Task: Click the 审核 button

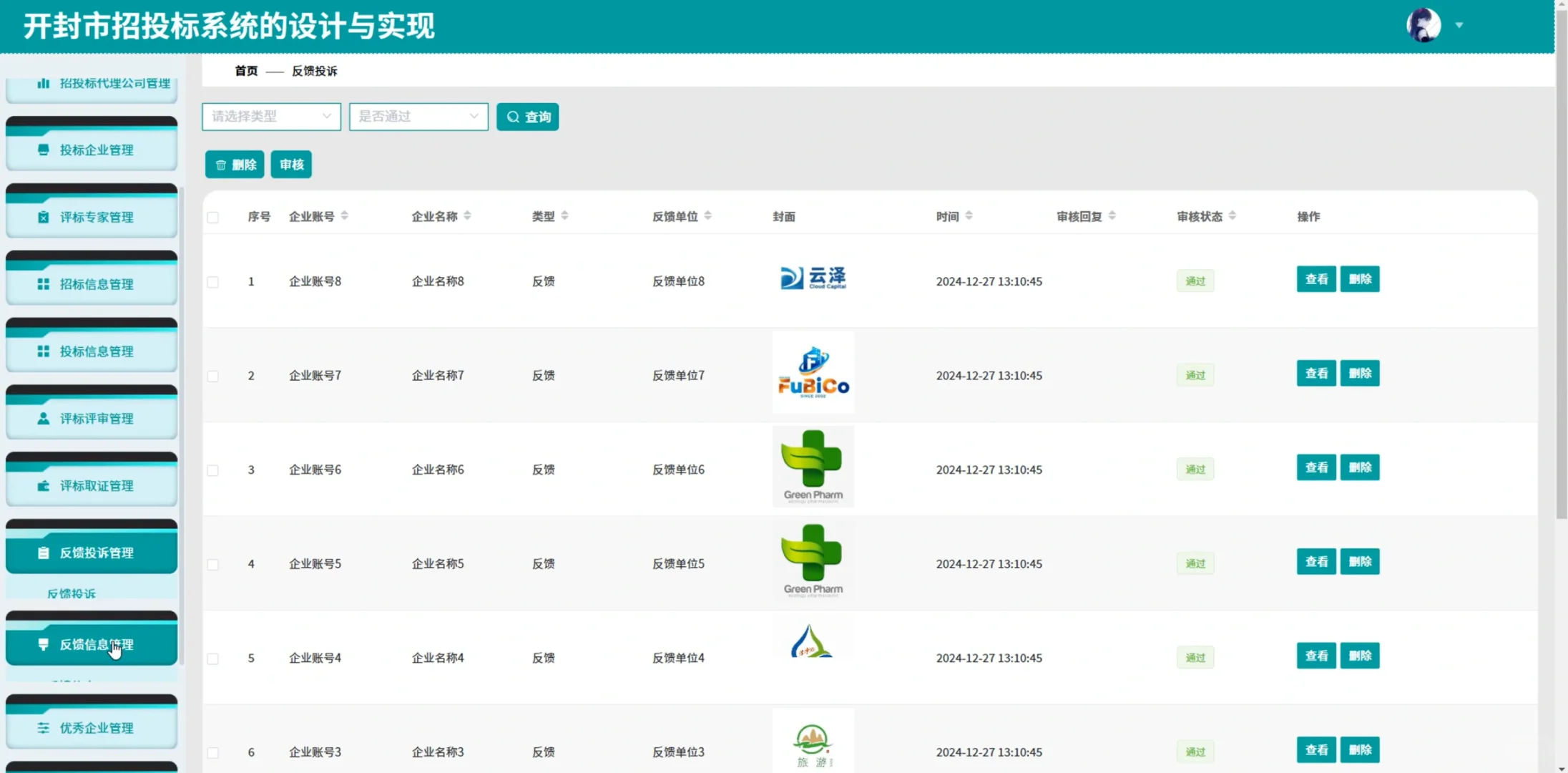Action: pyautogui.click(x=290, y=164)
